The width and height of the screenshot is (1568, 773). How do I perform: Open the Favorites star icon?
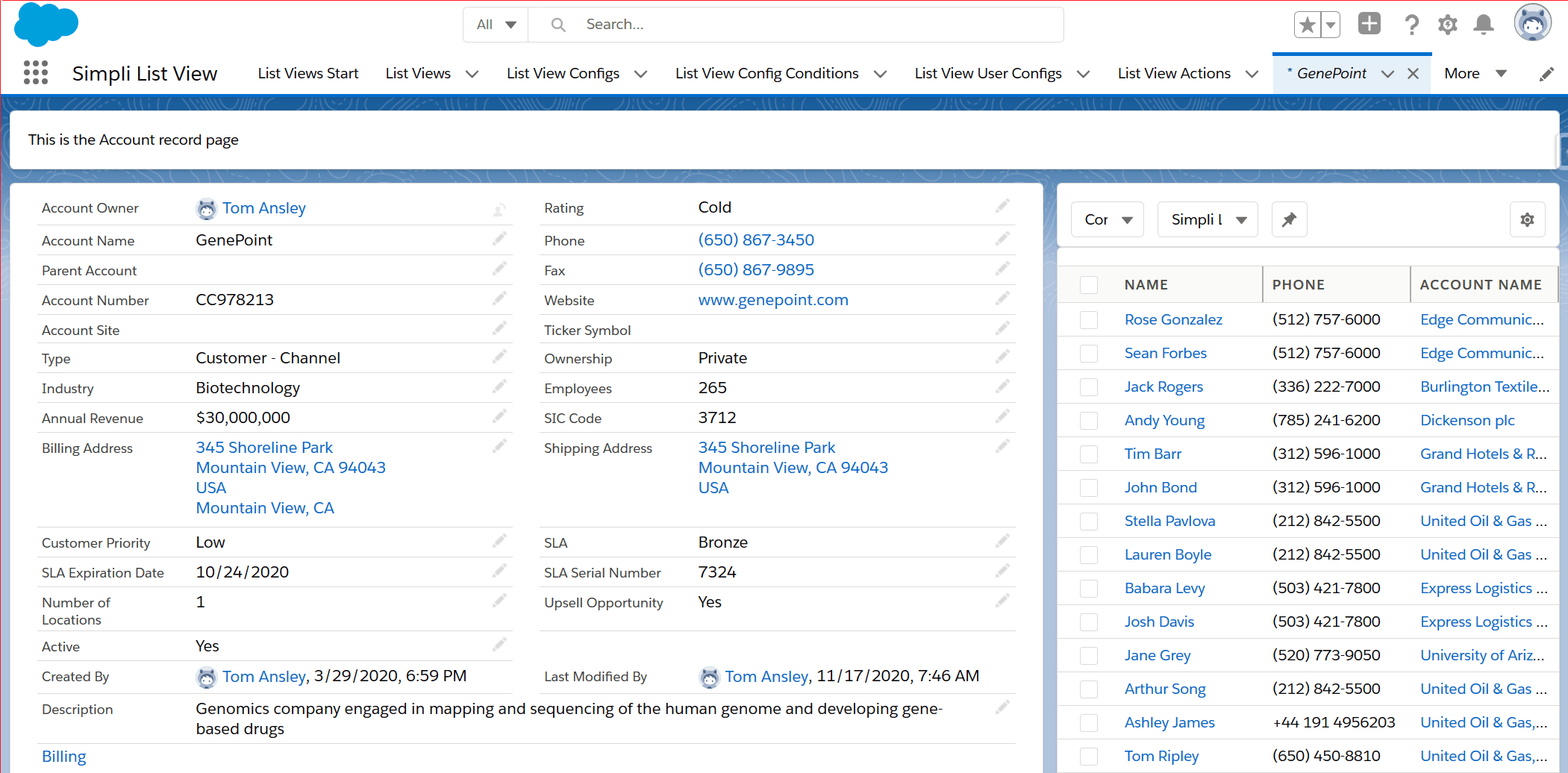(1308, 25)
